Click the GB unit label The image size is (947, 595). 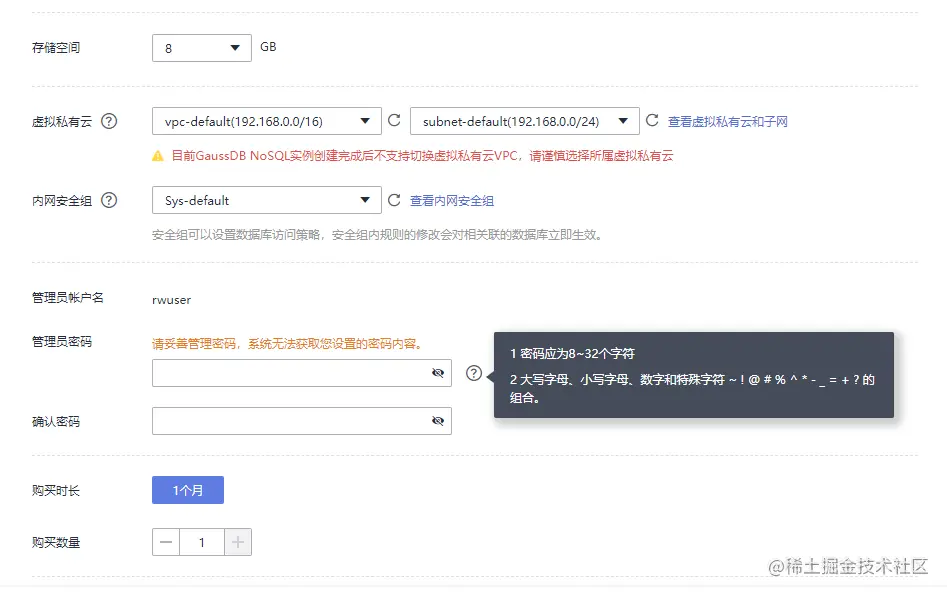(x=268, y=47)
